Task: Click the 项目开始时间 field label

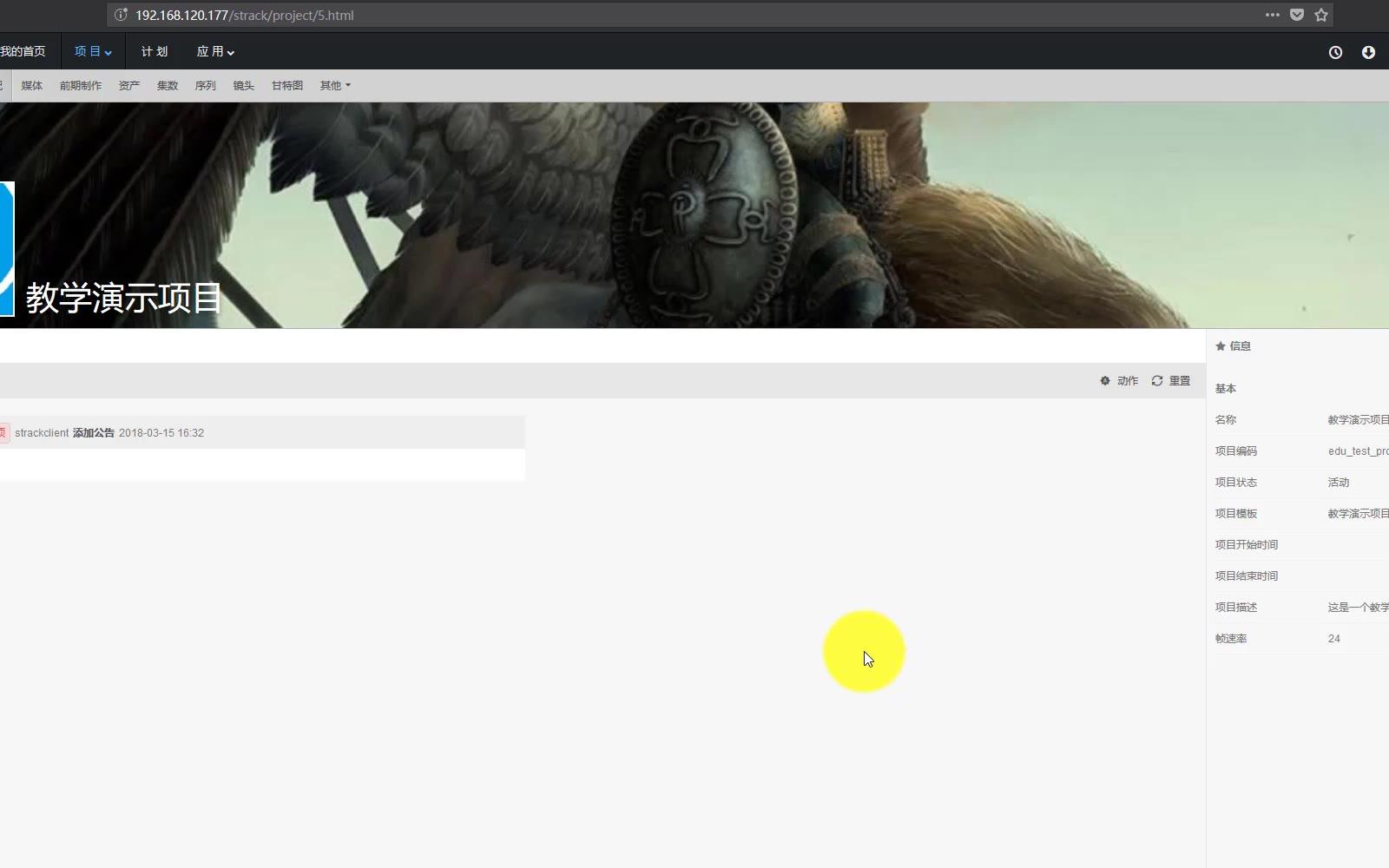Action: (x=1247, y=545)
